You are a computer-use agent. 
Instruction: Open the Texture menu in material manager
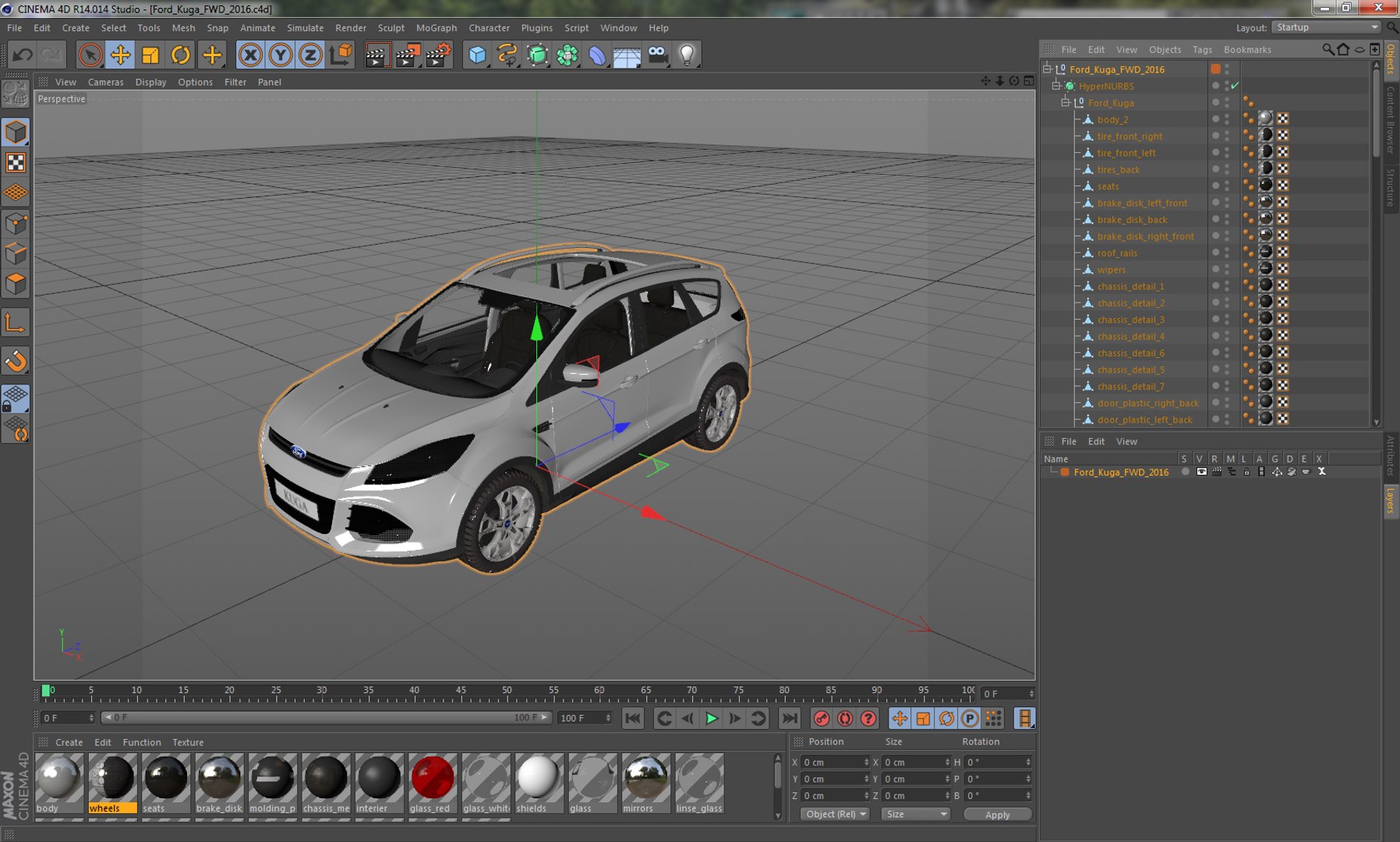[x=188, y=742]
